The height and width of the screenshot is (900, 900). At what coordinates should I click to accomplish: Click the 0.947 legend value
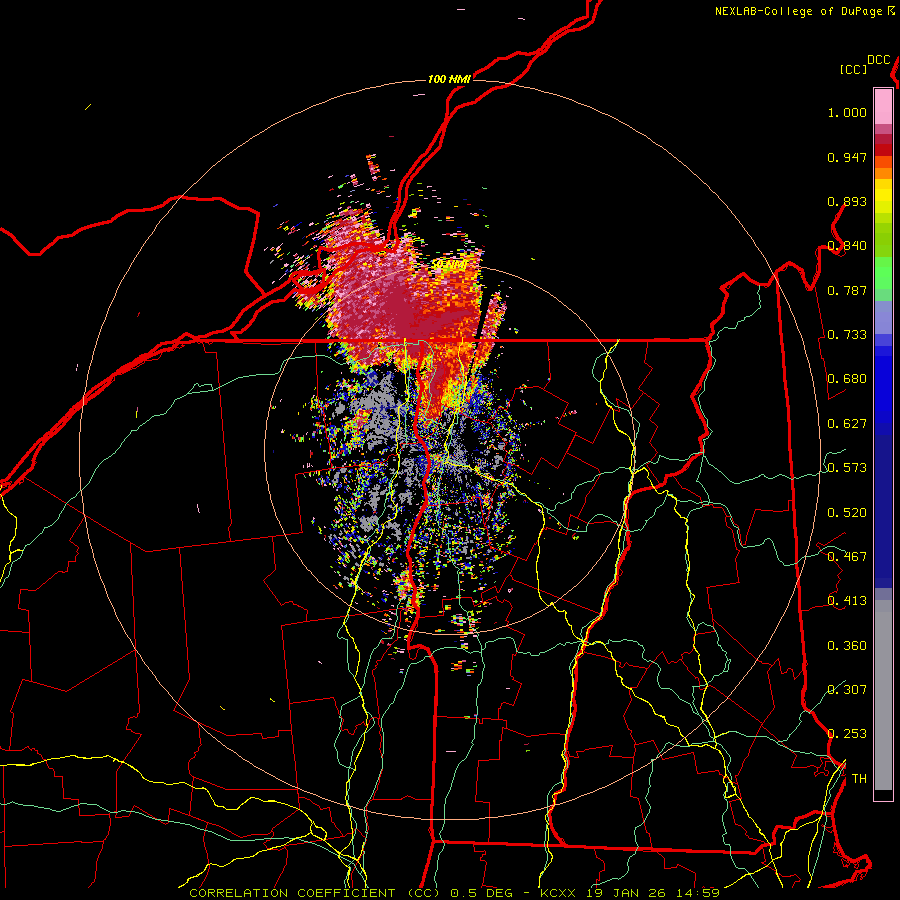coord(847,157)
